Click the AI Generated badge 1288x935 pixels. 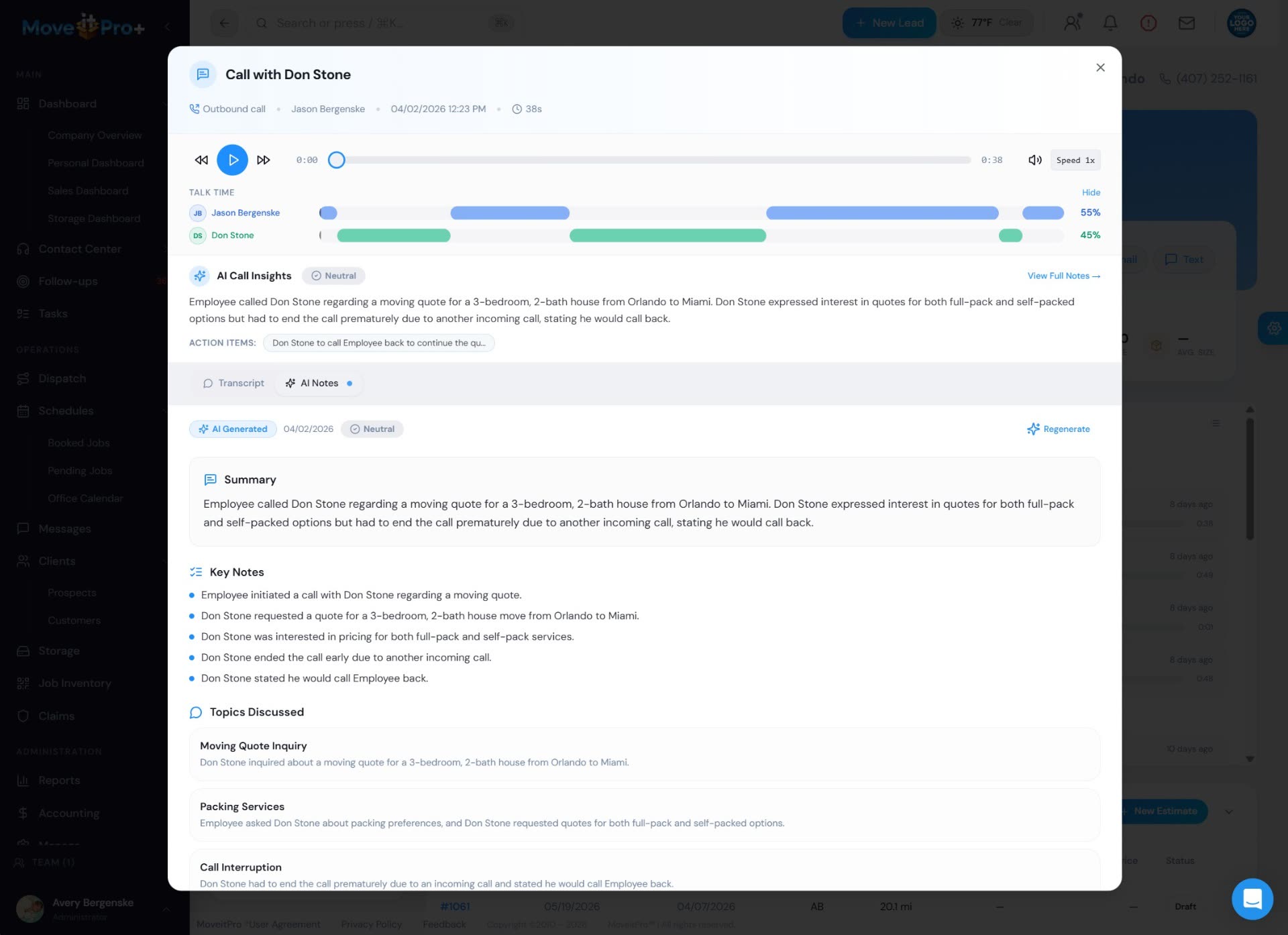point(233,429)
